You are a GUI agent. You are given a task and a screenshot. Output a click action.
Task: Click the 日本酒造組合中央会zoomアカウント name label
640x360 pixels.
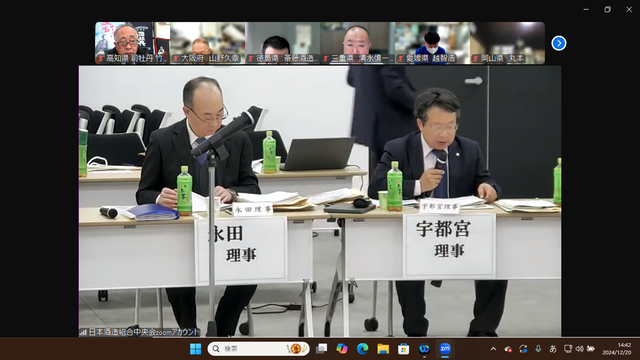139,332
